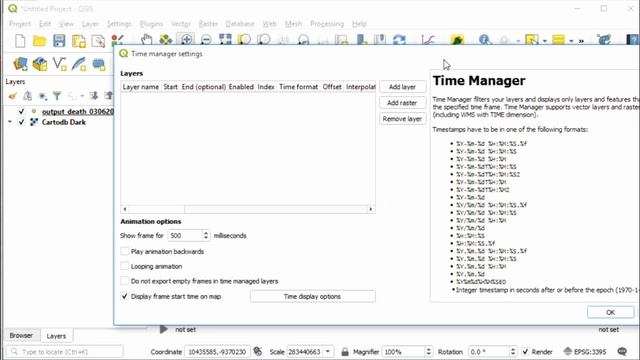Expand the Cartodb Dark layer tree arrow
The width and height of the screenshot is (640, 360).
10,122
